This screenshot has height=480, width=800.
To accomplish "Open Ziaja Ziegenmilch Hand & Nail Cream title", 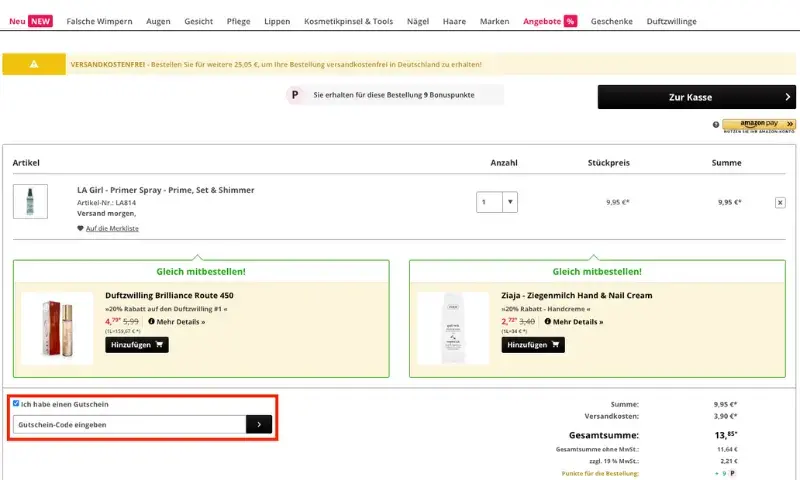I will pyautogui.click(x=577, y=295).
